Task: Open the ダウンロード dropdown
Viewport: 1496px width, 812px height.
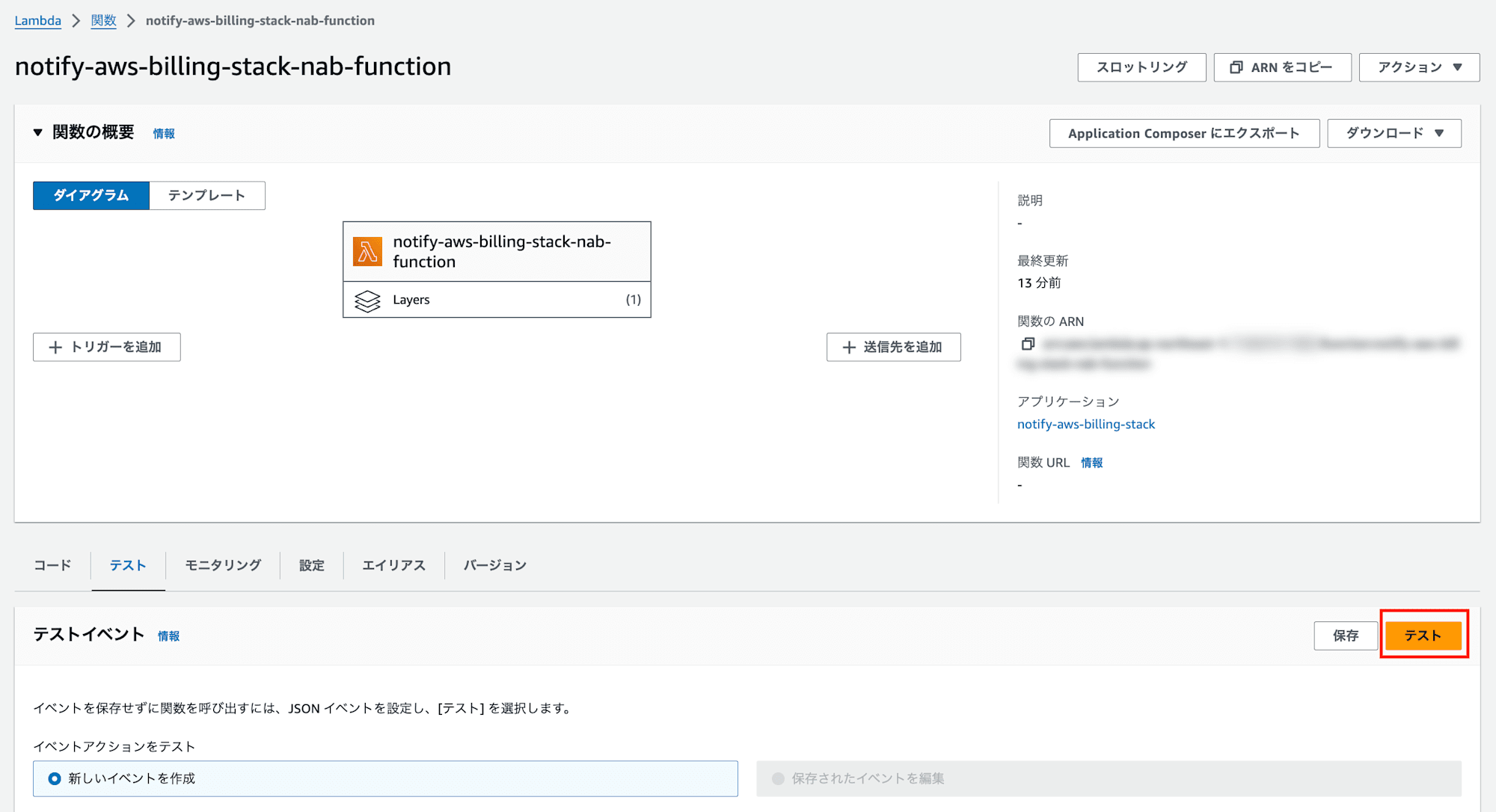Action: 1394,133
